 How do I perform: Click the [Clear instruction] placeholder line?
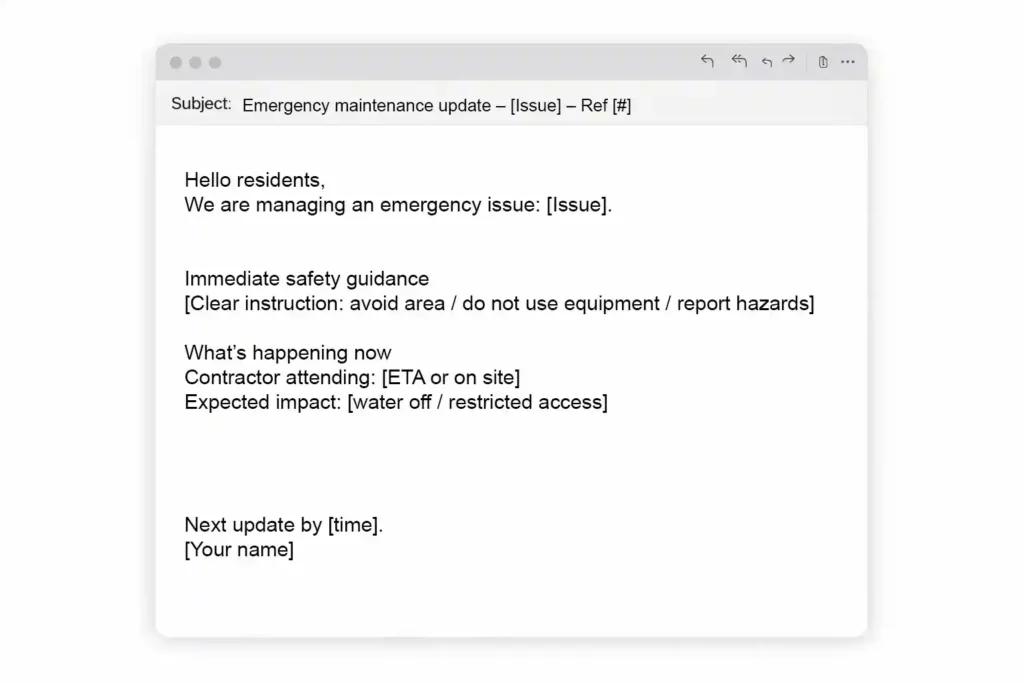499,304
